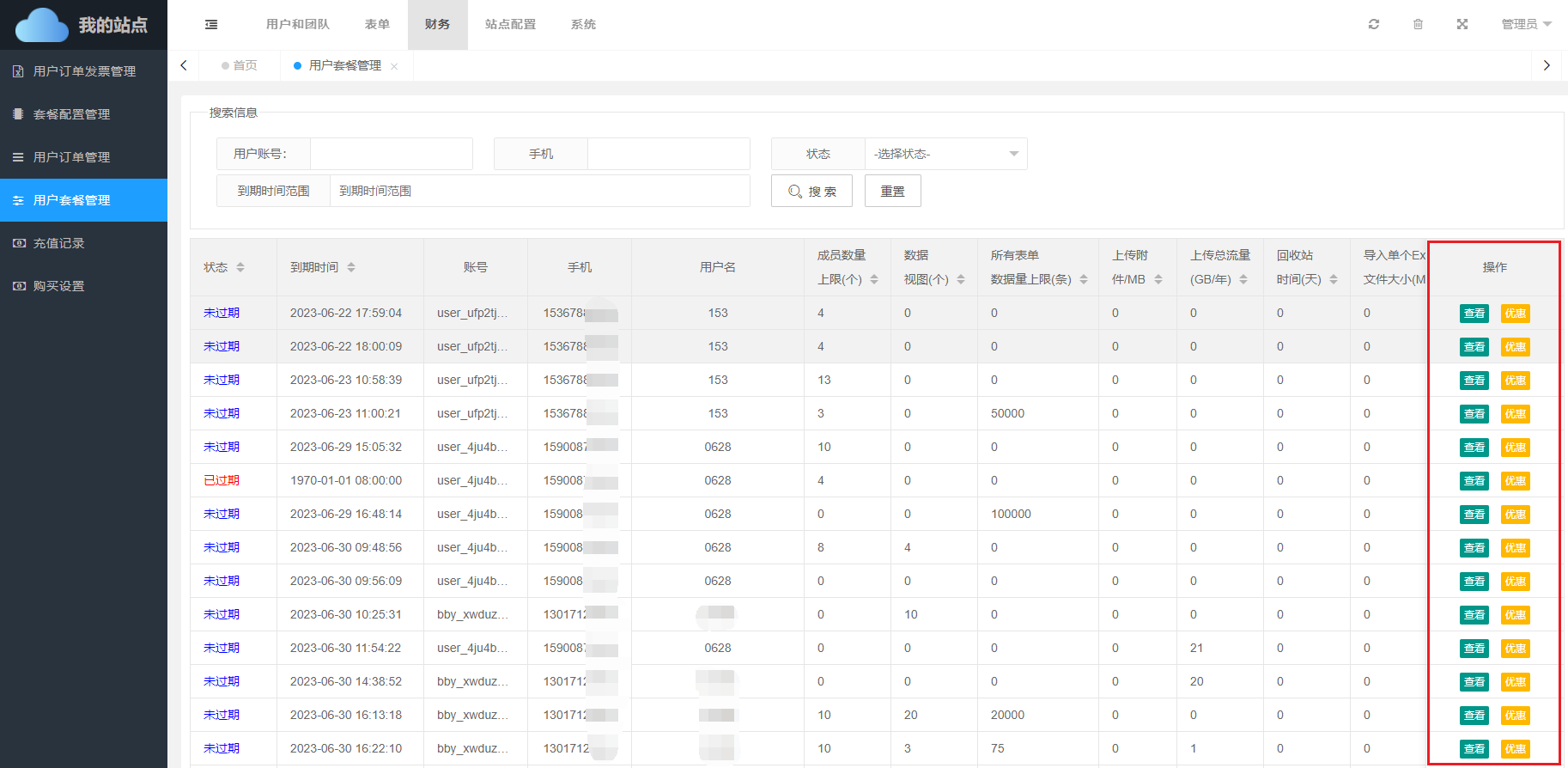This screenshot has height=768, width=1568.
Task: Click the trash can icon in header
Action: coord(1418,24)
